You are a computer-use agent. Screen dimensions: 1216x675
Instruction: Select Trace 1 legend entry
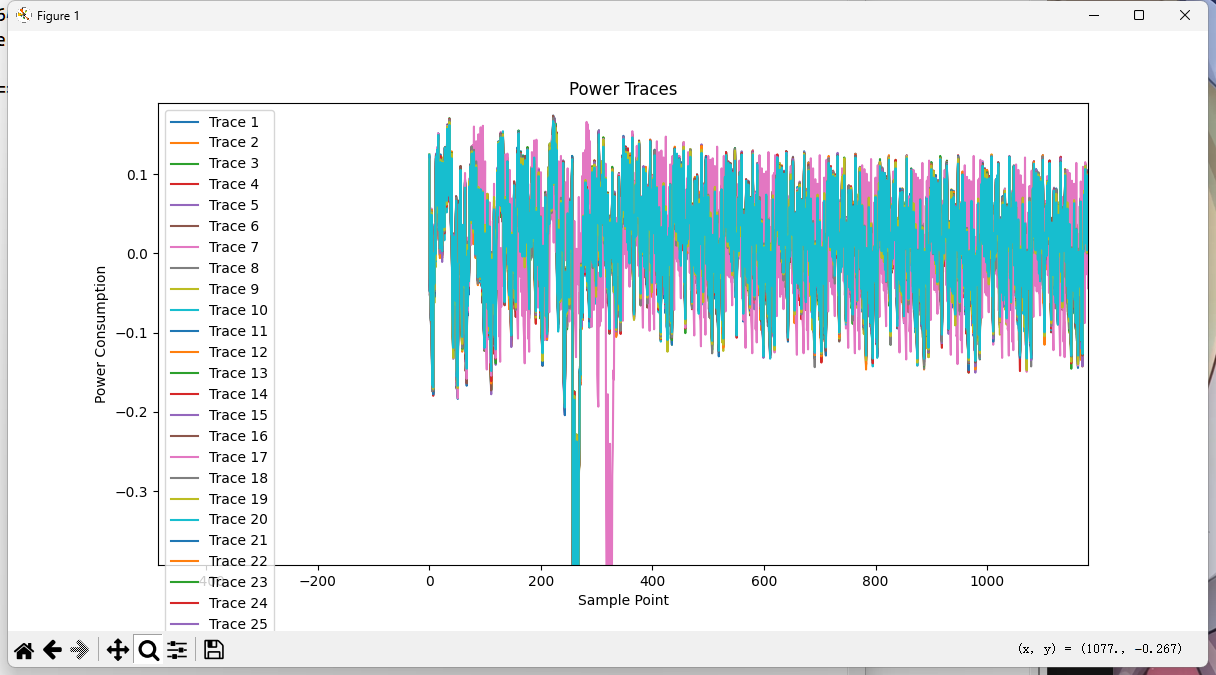(233, 122)
